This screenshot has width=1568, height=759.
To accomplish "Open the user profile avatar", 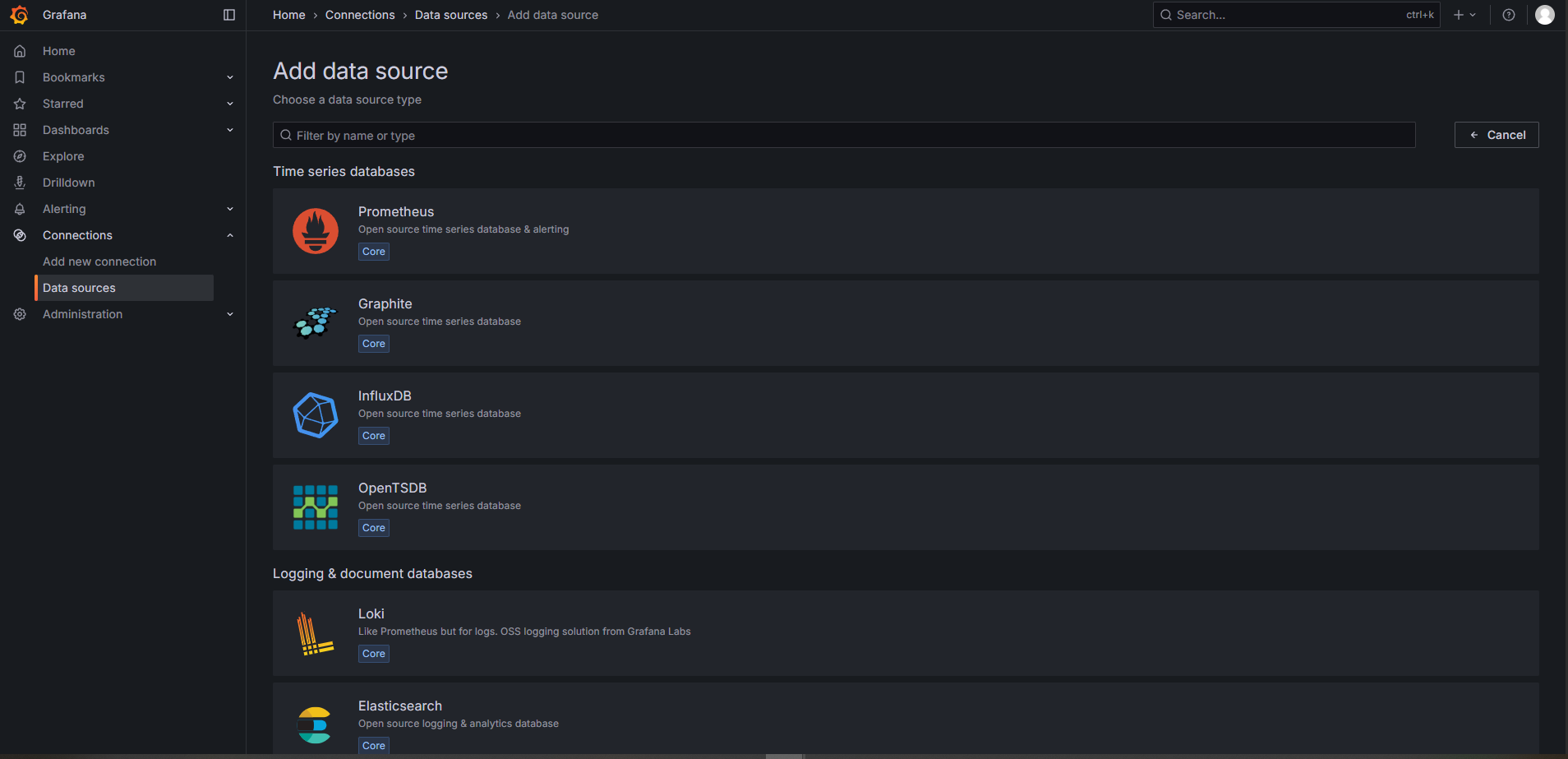I will 1545,15.
